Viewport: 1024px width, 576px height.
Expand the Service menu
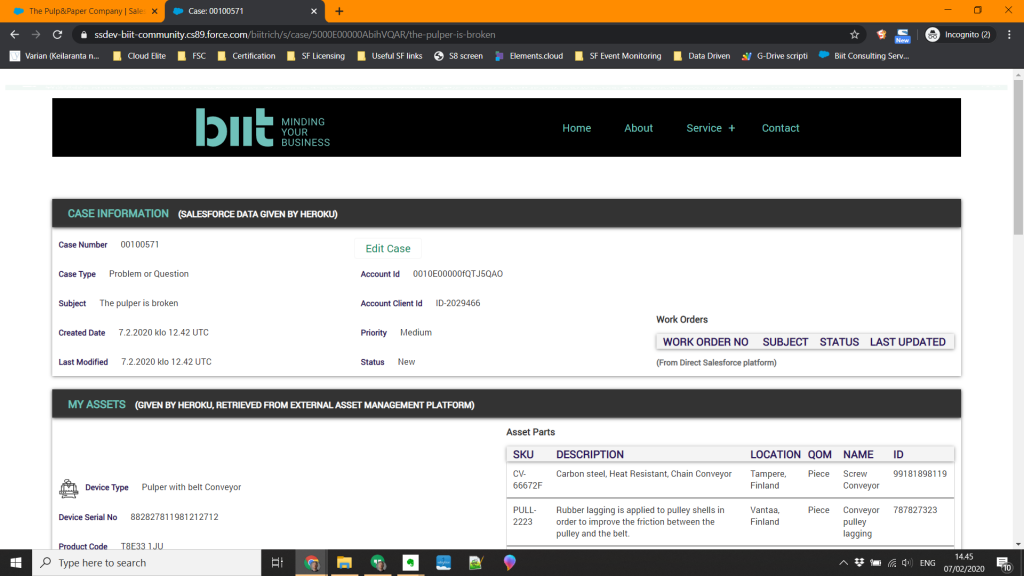[704, 128]
